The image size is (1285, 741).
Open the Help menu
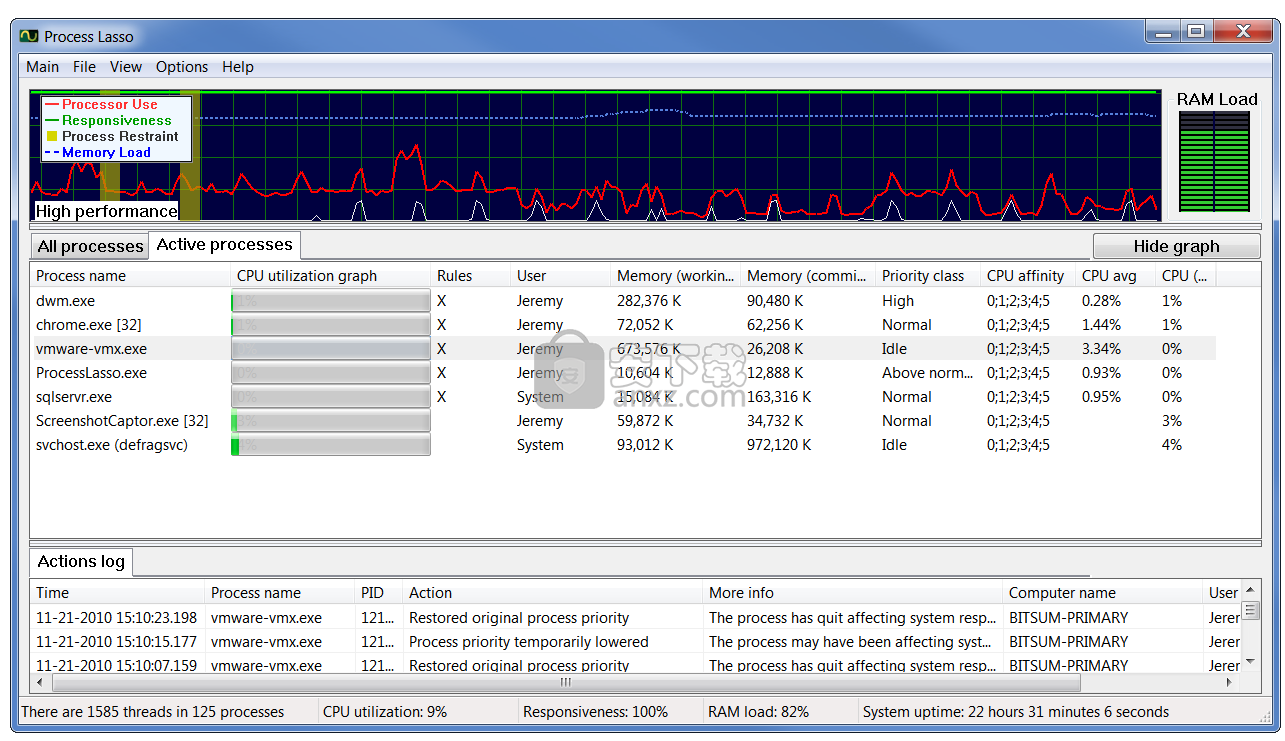(x=238, y=67)
